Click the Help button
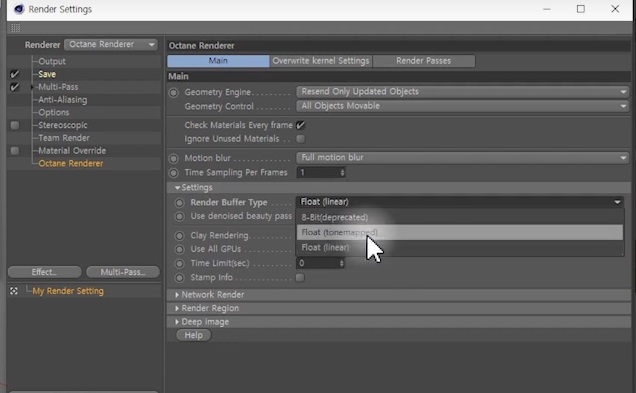 pyautogui.click(x=193, y=335)
